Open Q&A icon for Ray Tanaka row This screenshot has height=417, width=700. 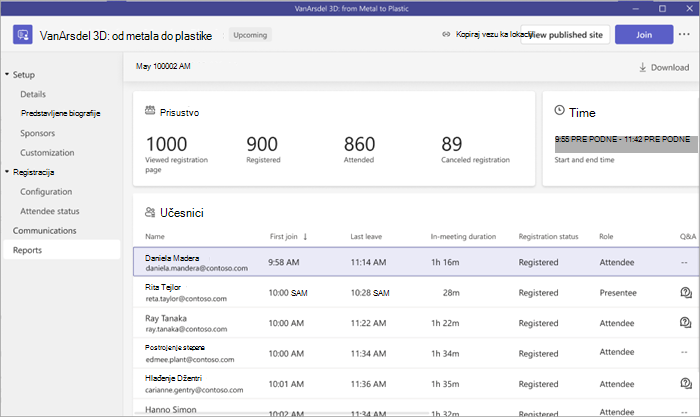coord(685,322)
